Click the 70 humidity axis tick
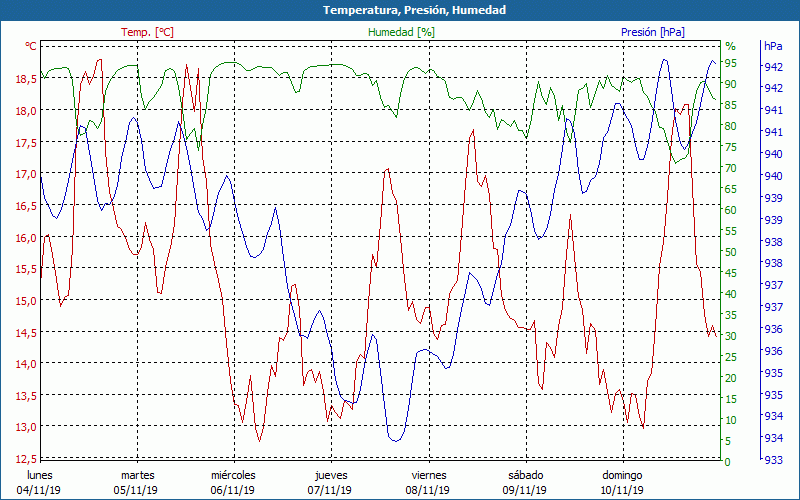 point(731,168)
